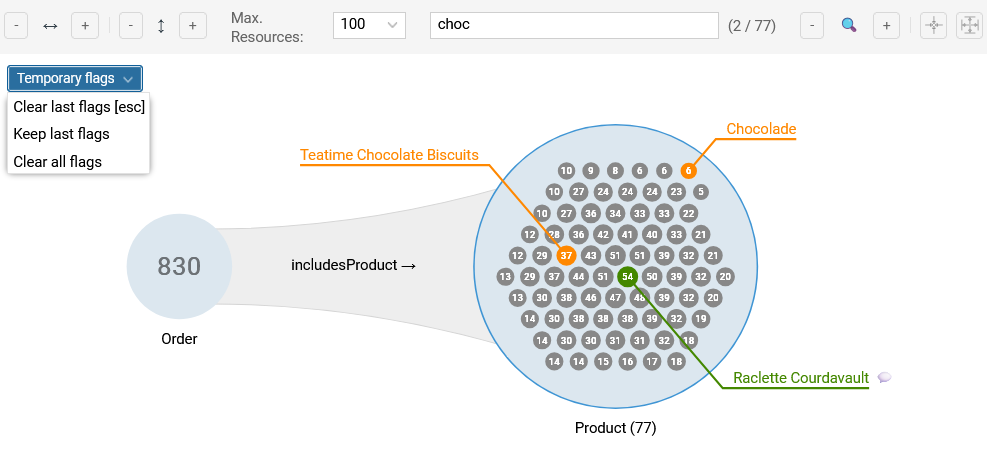The width and height of the screenshot is (987, 450).
Task: Focus the search field containing "choc"
Action: click(574, 26)
